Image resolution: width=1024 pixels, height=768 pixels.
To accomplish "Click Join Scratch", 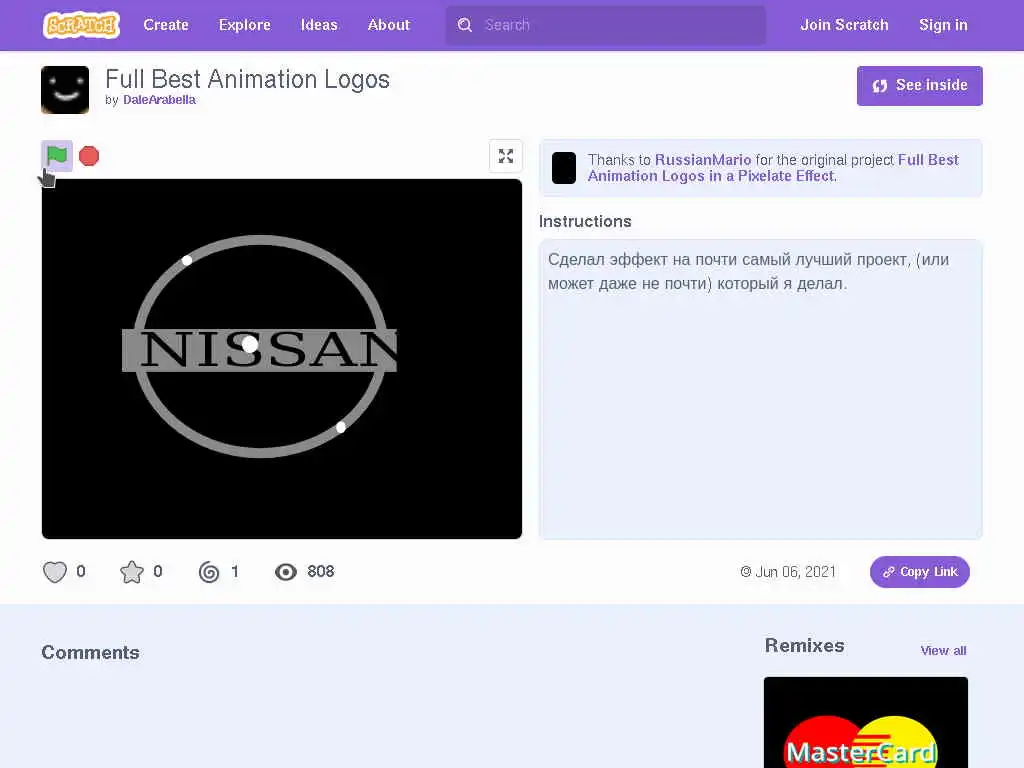I will point(844,25).
